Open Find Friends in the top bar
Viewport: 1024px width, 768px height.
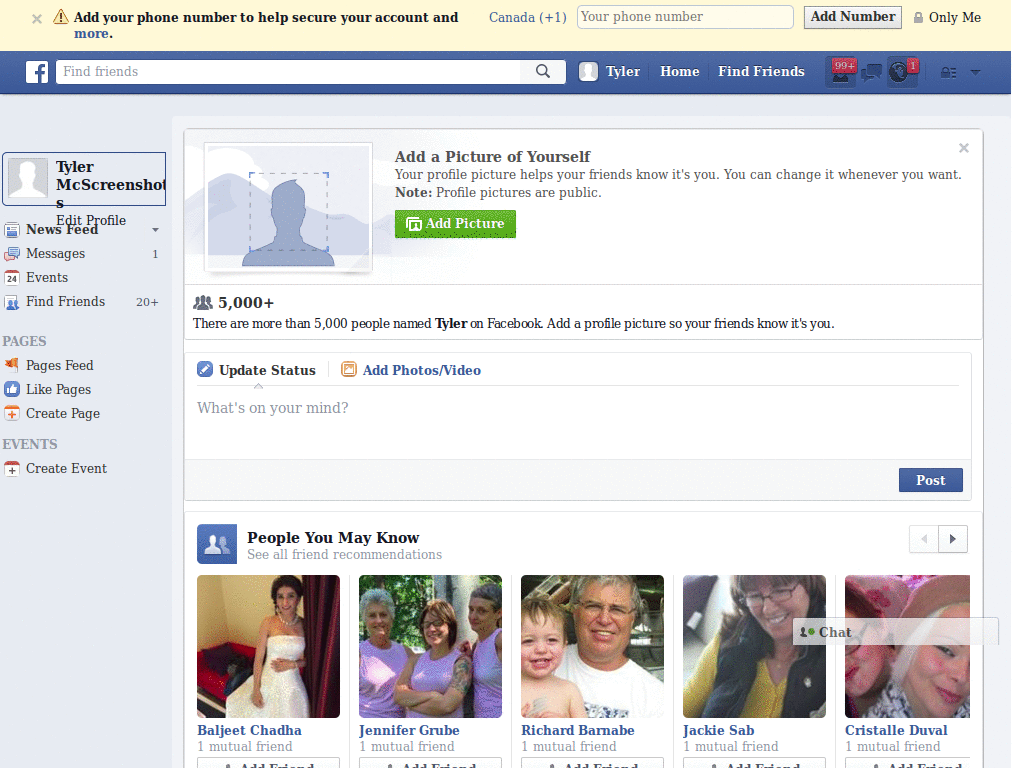coord(761,71)
